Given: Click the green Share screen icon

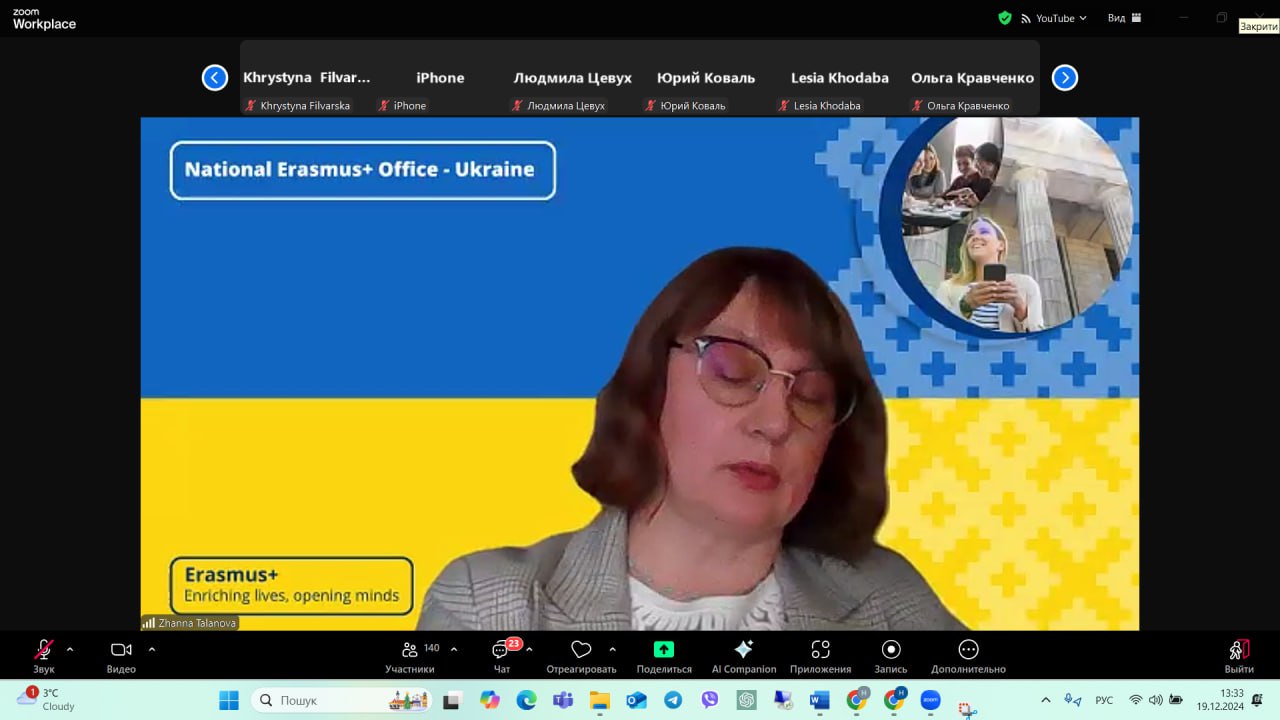Looking at the screenshot, I should pyautogui.click(x=664, y=650).
